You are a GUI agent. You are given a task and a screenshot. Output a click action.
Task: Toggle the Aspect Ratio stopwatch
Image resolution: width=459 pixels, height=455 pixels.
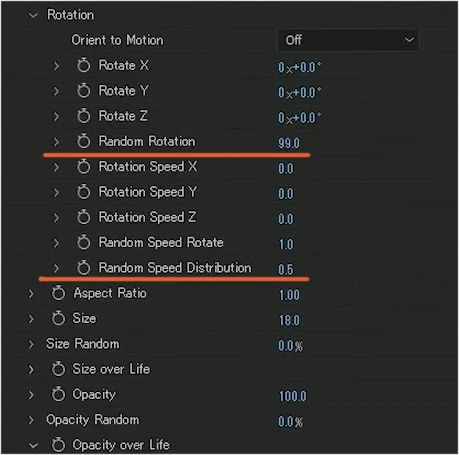coord(58,293)
